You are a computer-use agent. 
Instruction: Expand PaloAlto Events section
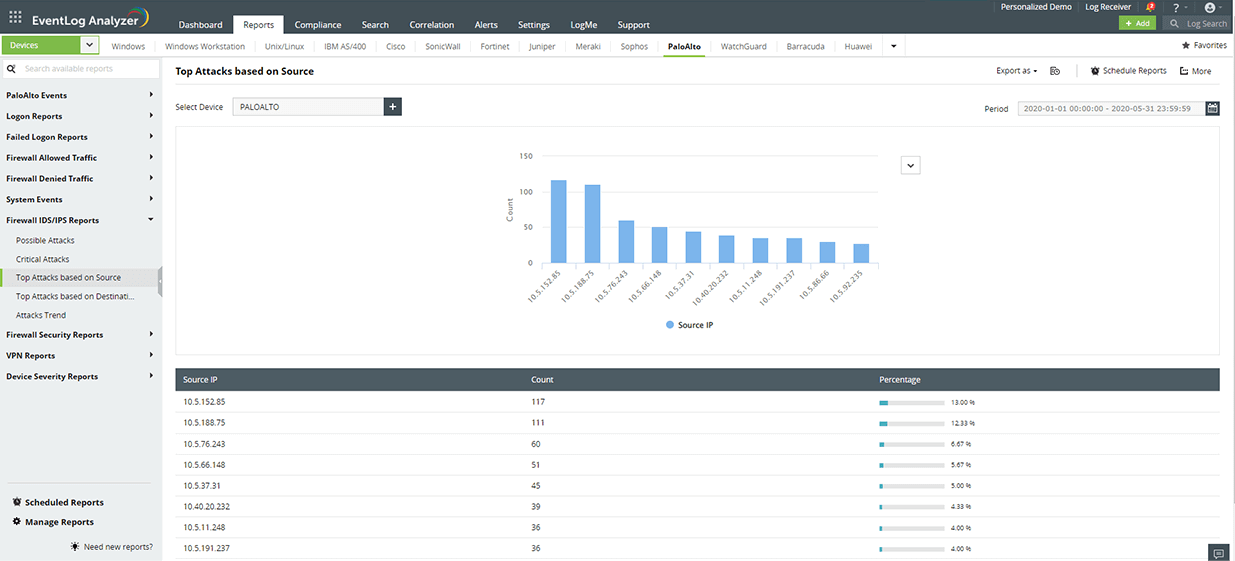pos(80,95)
